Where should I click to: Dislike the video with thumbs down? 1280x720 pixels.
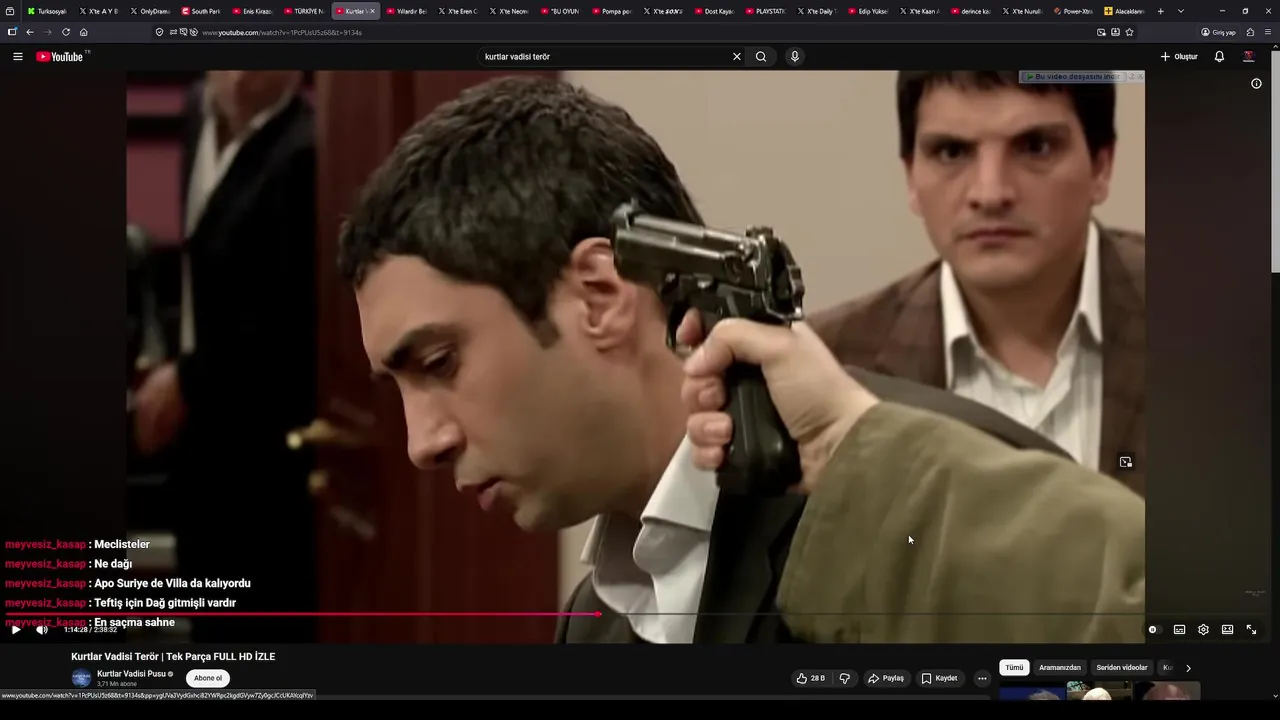pyautogui.click(x=845, y=678)
